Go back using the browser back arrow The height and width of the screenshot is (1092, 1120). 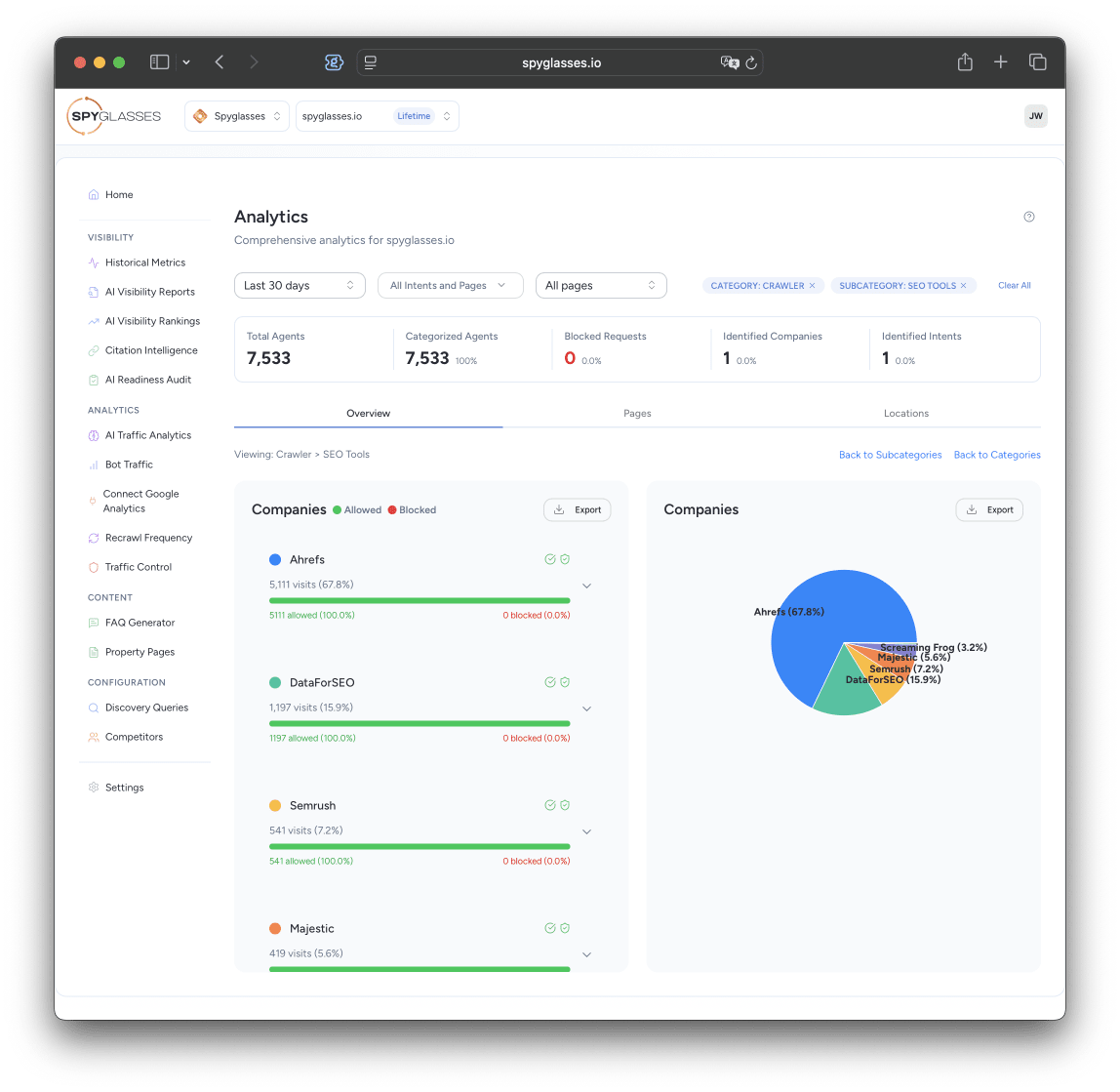[x=220, y=62]
